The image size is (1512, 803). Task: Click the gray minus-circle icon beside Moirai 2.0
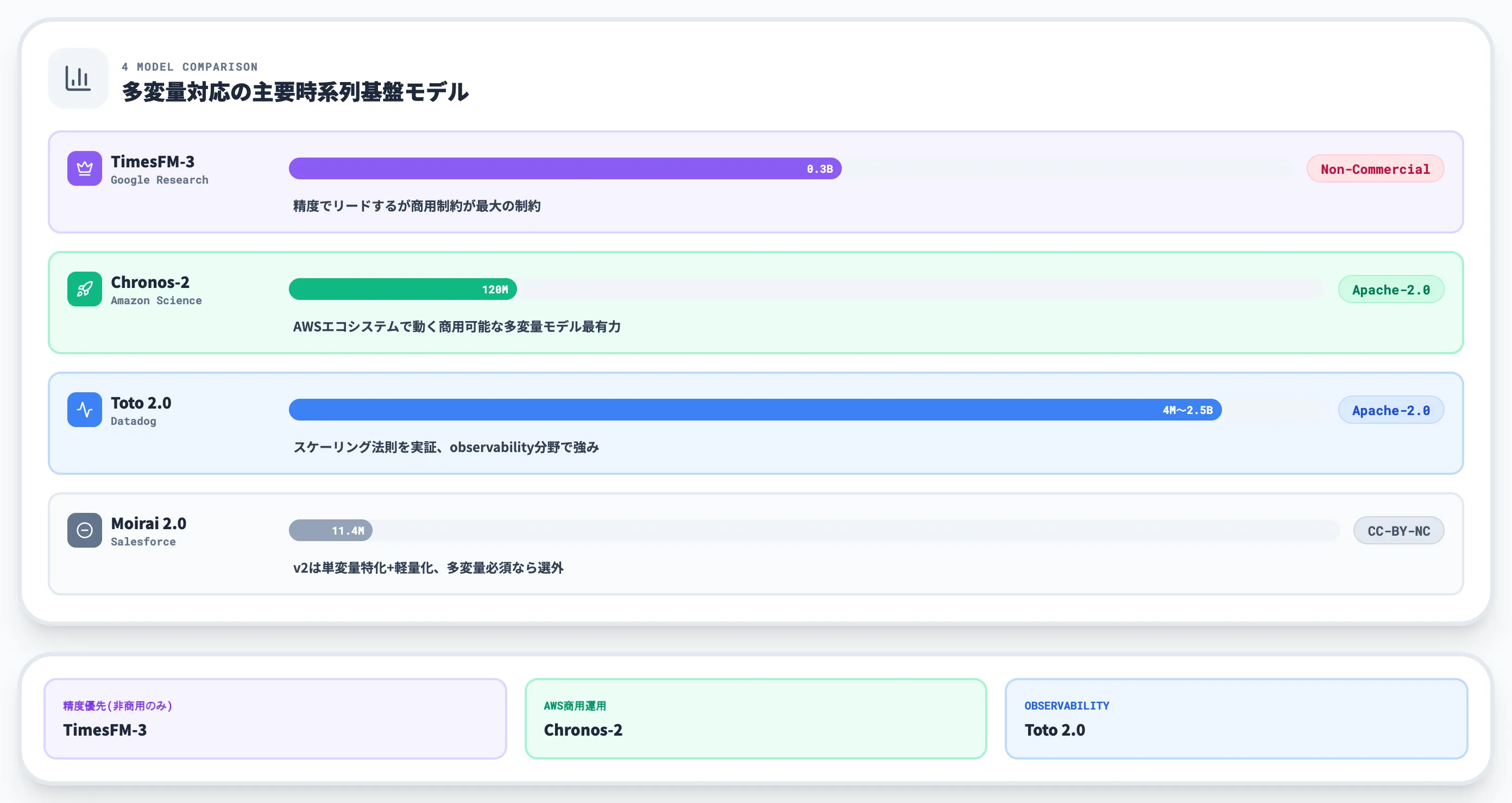point(85,530)
